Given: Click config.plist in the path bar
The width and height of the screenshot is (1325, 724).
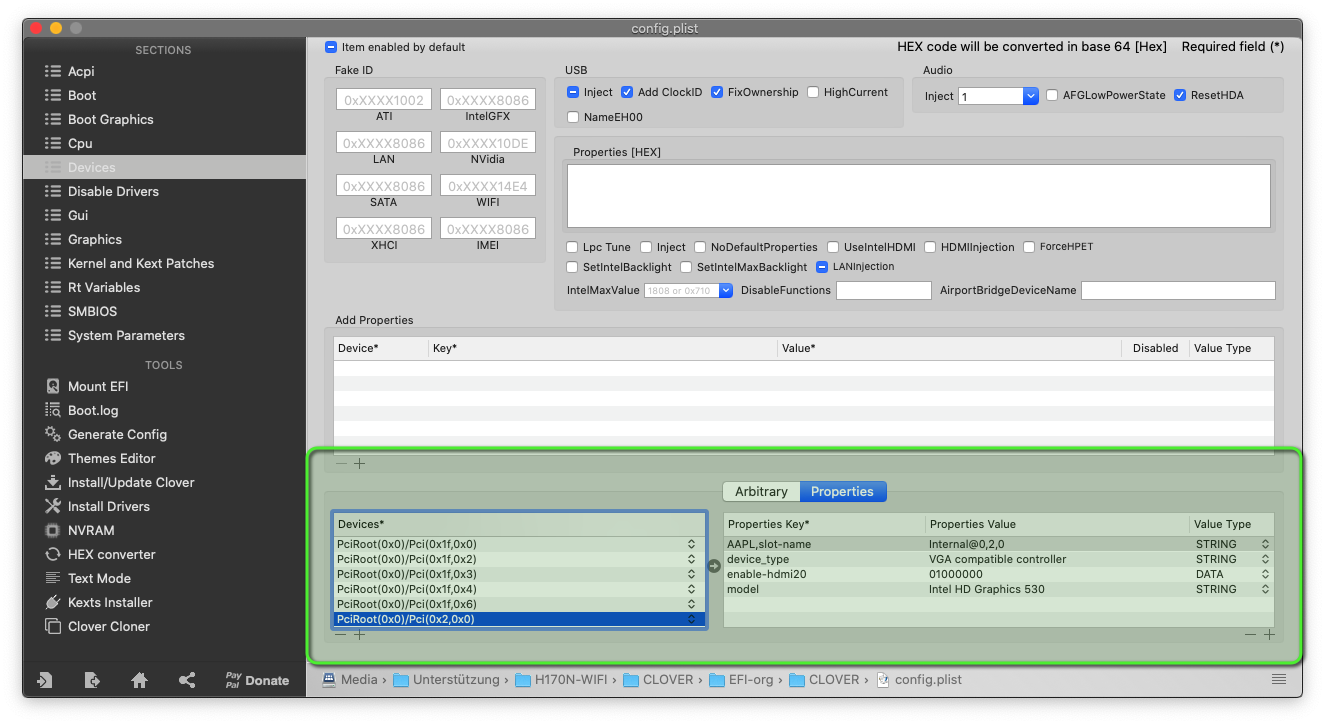Looking at the screenshot, I should click(x=918, y=679).
